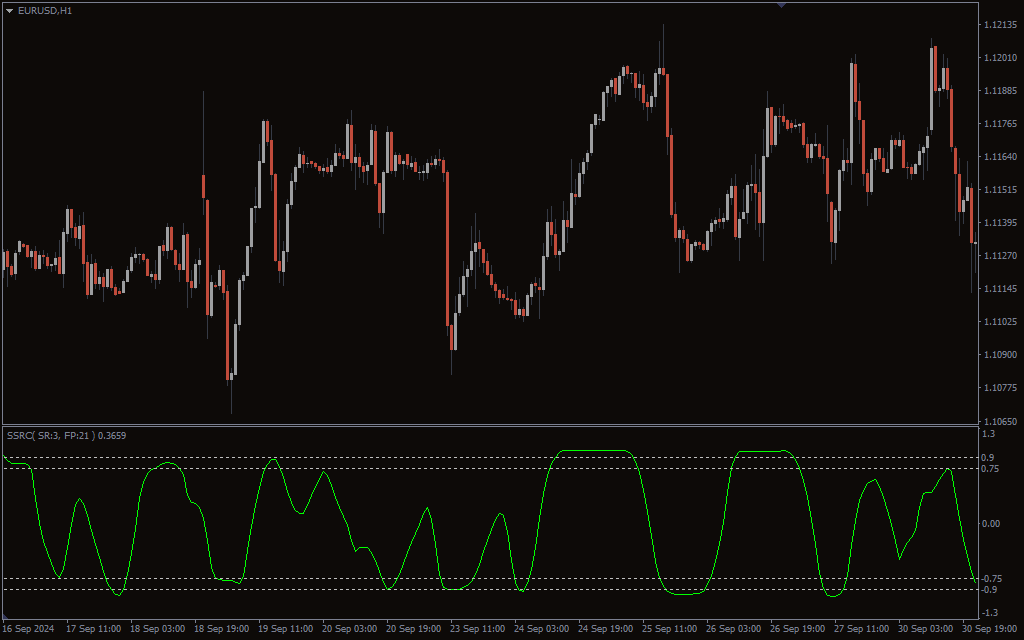Click the 24 Sep 19:00 time label

tap(606, 629)
